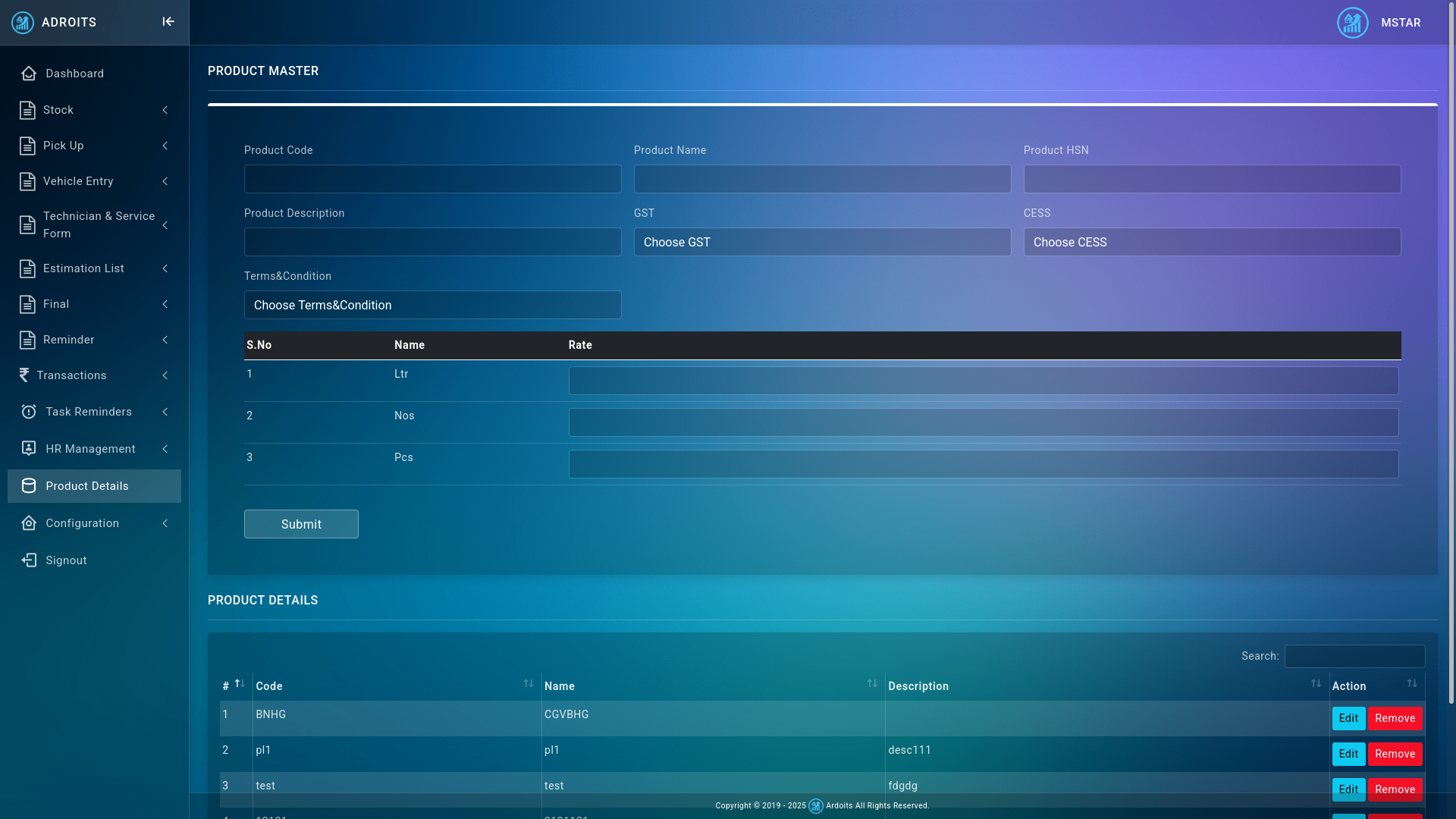
Task: Click the HR Management person icon
Action: [x=29, y=449]
